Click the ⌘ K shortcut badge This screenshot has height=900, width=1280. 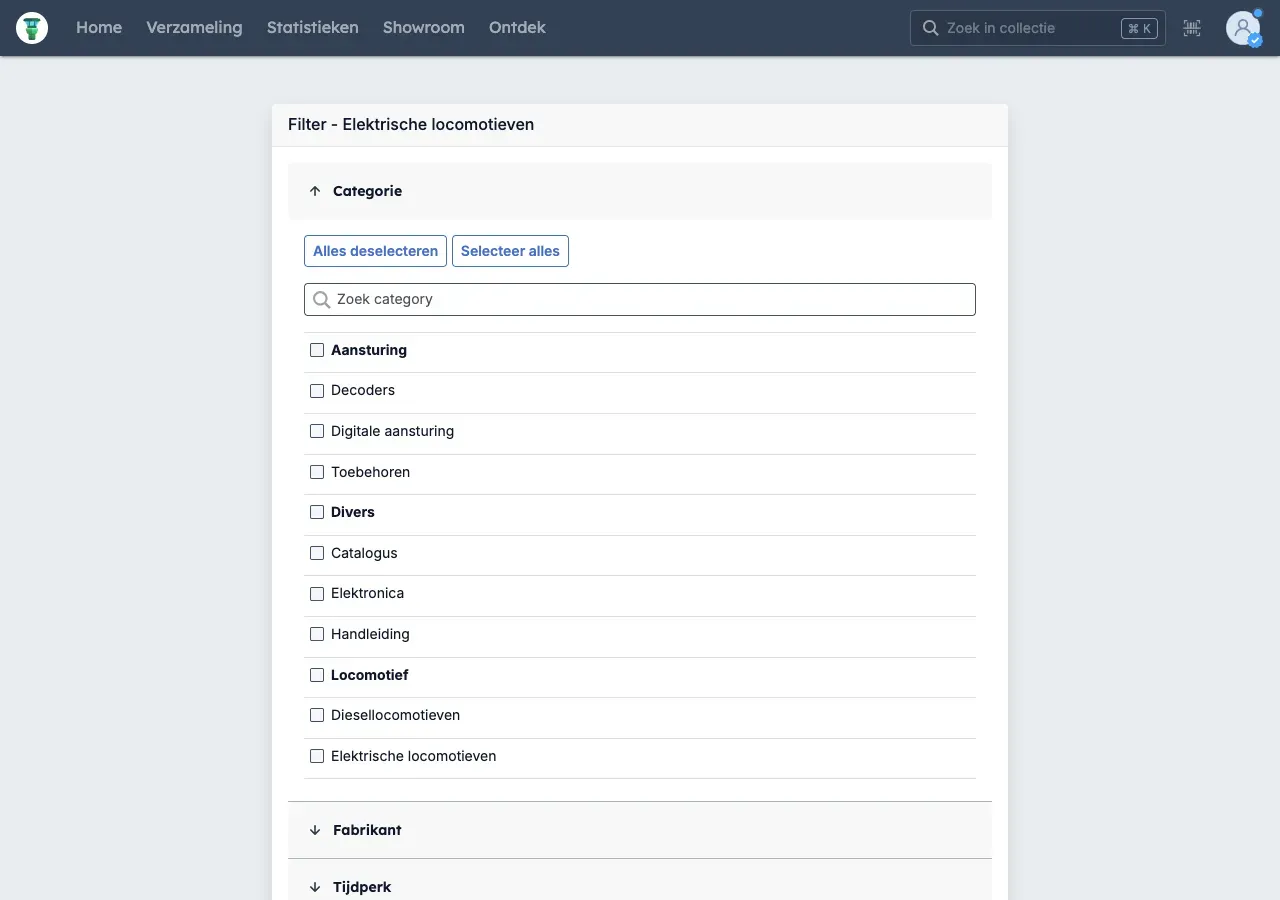(x=1139, y=28)
